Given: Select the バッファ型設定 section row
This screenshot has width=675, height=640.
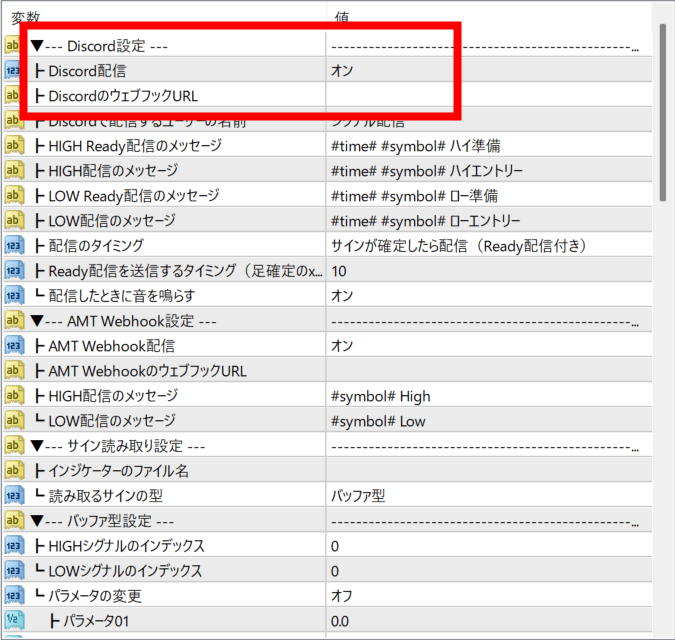Looking at the screenshot, I should pyautogui.click(x=327, y=521).
